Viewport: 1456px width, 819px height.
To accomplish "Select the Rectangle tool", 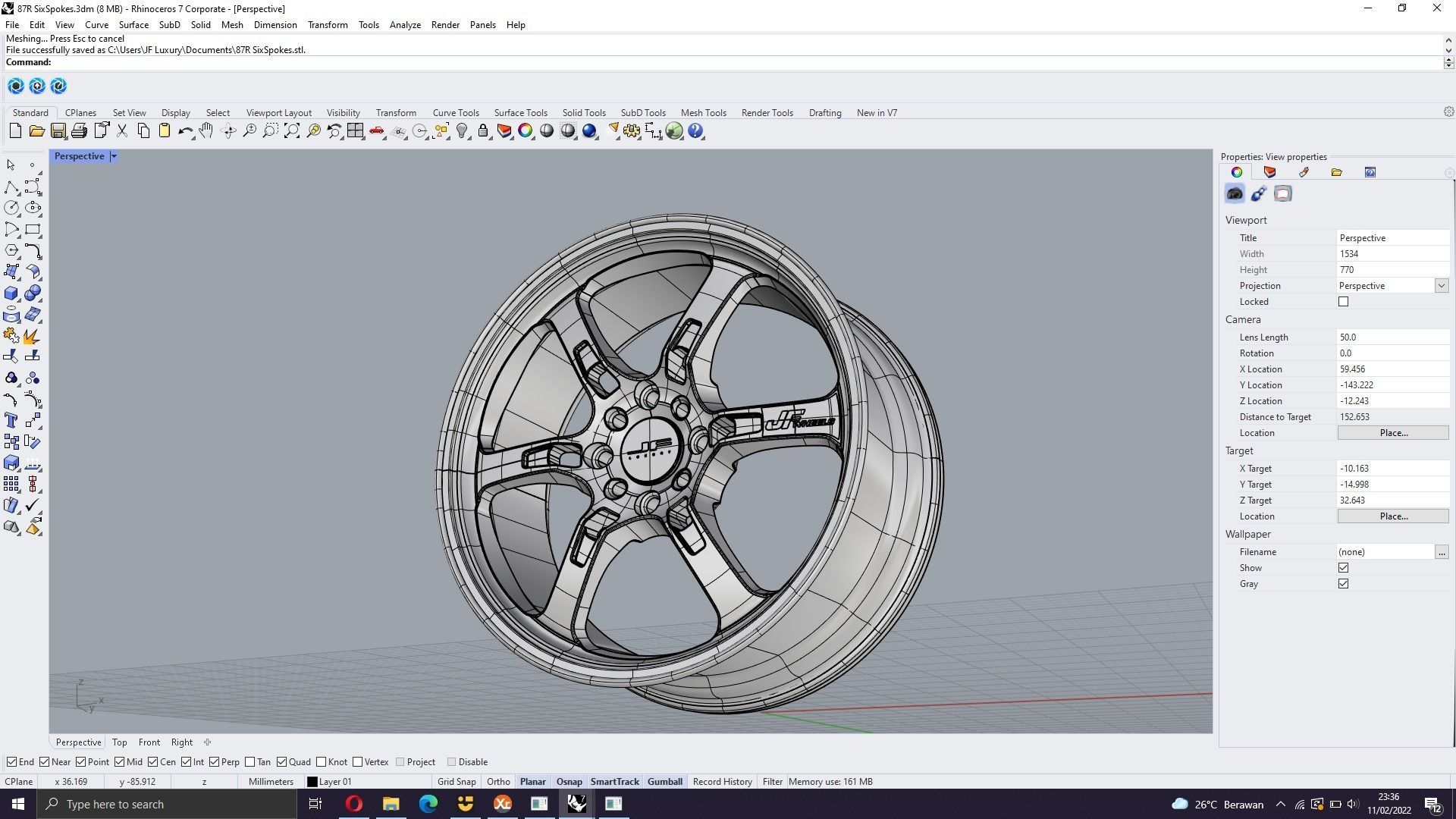I will (33, 229).
